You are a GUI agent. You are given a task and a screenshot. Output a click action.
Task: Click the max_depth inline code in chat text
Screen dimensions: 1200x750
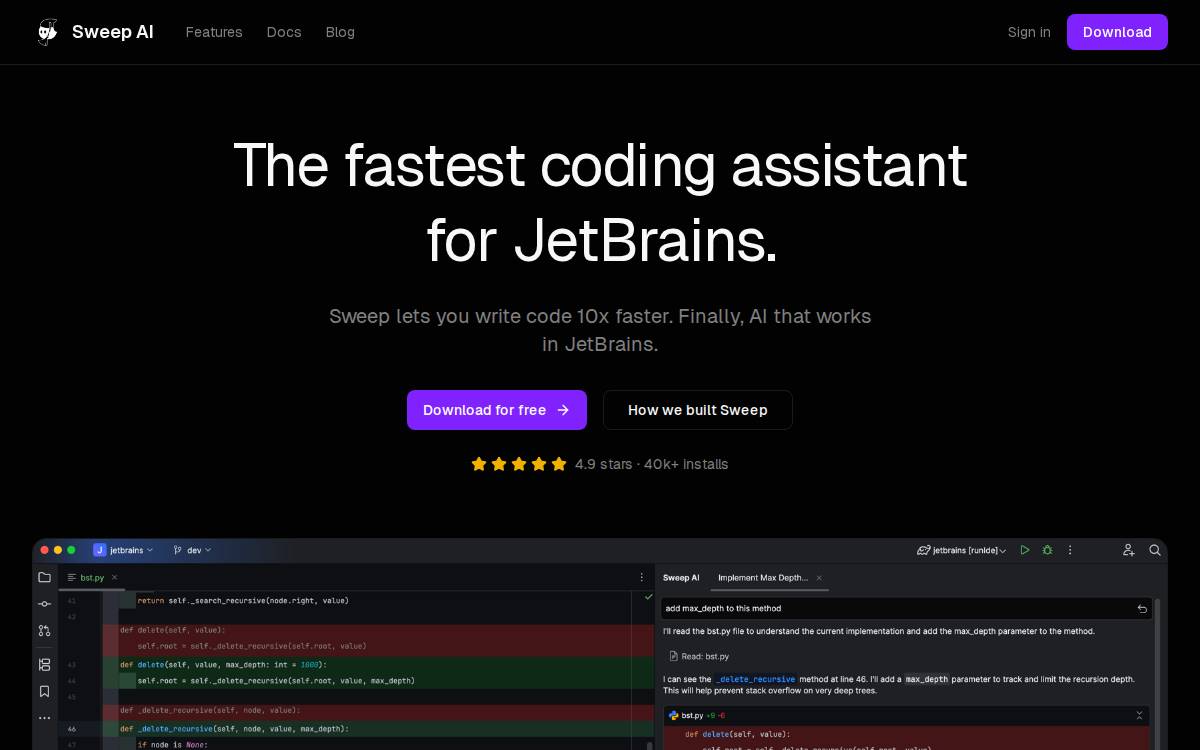[926, 679]
